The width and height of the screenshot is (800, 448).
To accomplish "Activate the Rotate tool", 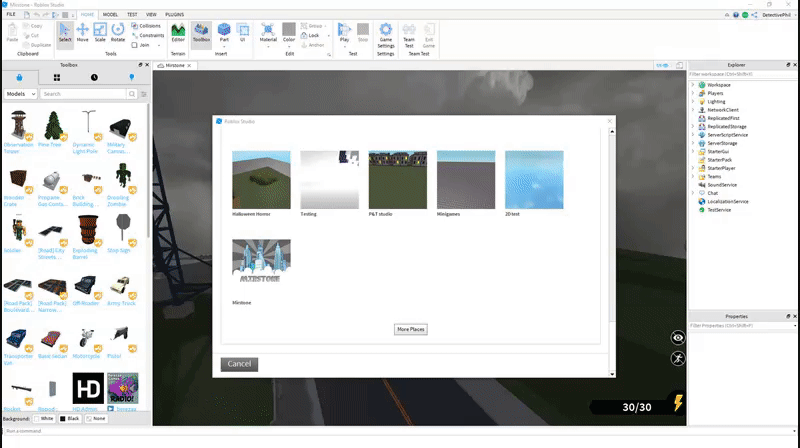I will (118, 33).
